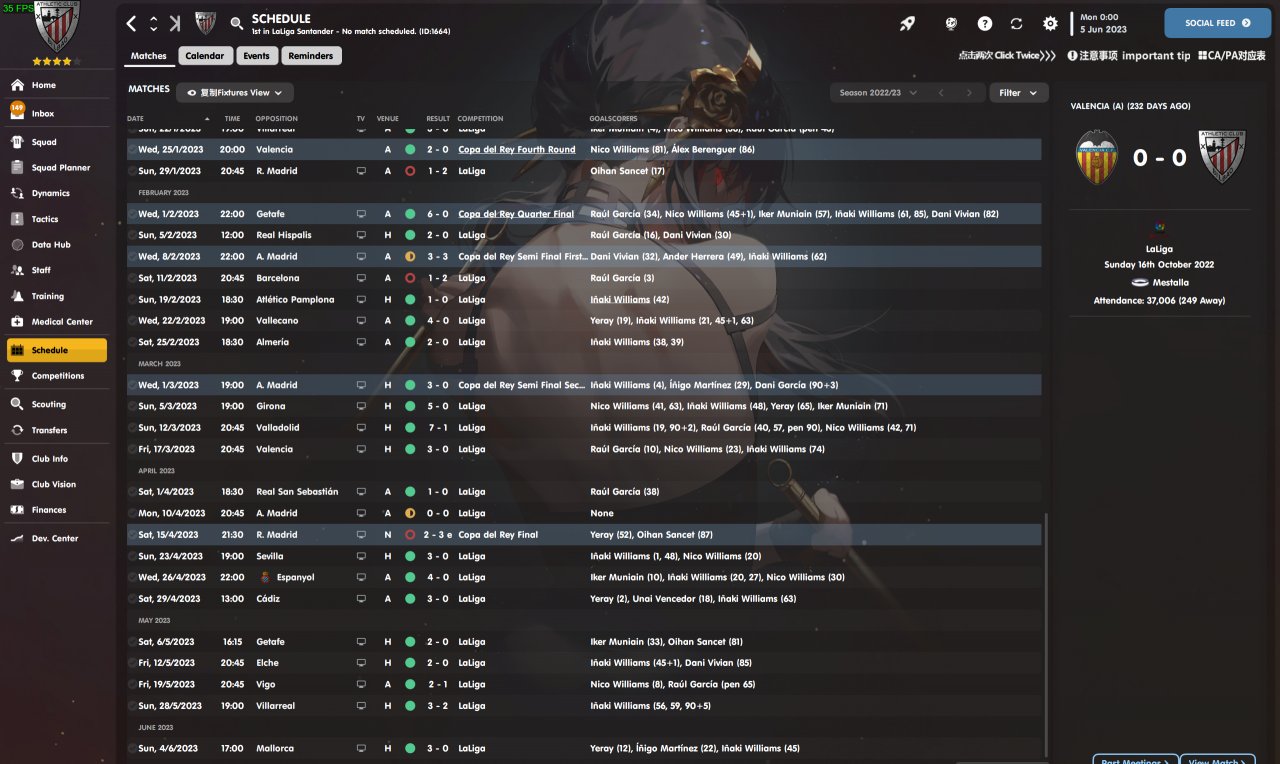
Task: Tick the check circle for Sat, 15/4/2023 R. Madrid
Action: [132, 535]
